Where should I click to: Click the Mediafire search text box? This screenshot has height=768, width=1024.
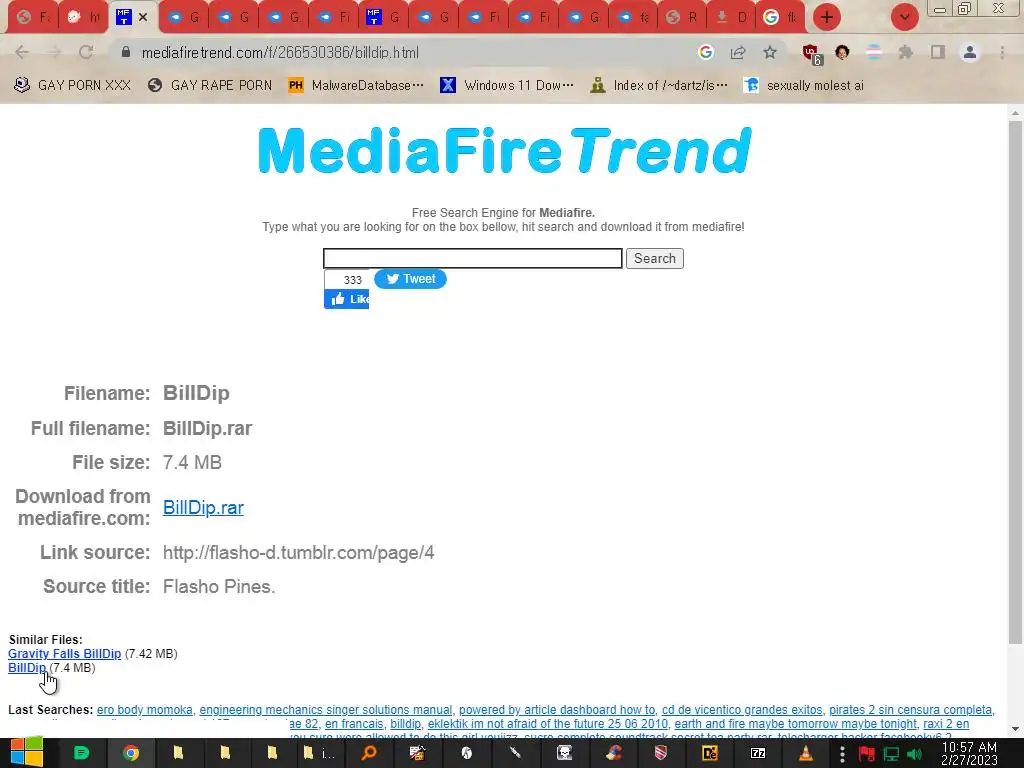472,258
